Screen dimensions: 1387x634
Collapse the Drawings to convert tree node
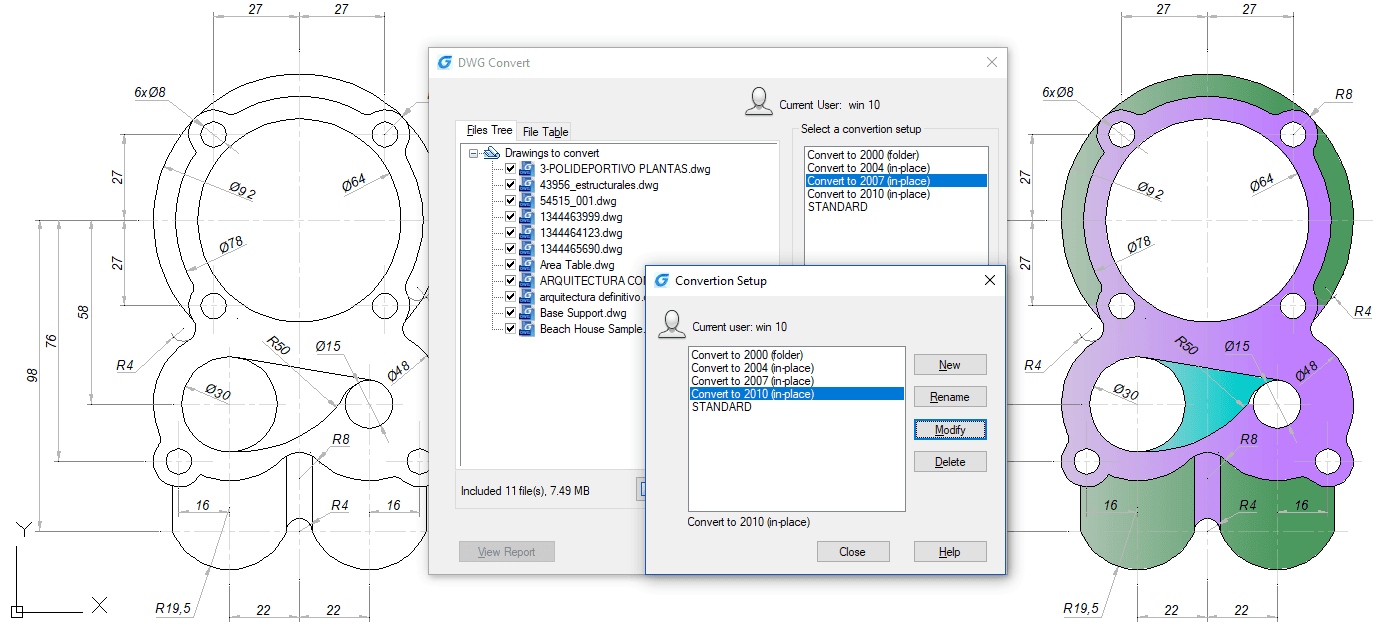pyautogui.click(x=473, y=153)
